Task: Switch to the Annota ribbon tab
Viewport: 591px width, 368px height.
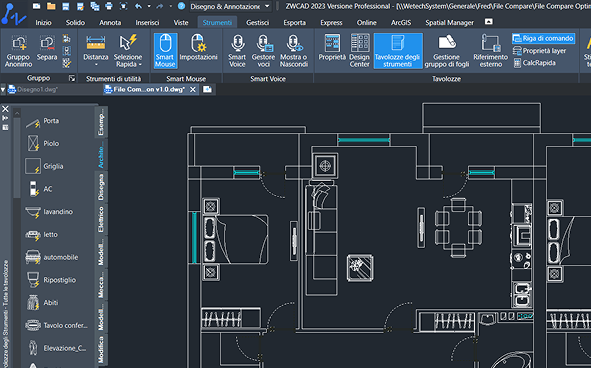Action: (x=110, y=23)
